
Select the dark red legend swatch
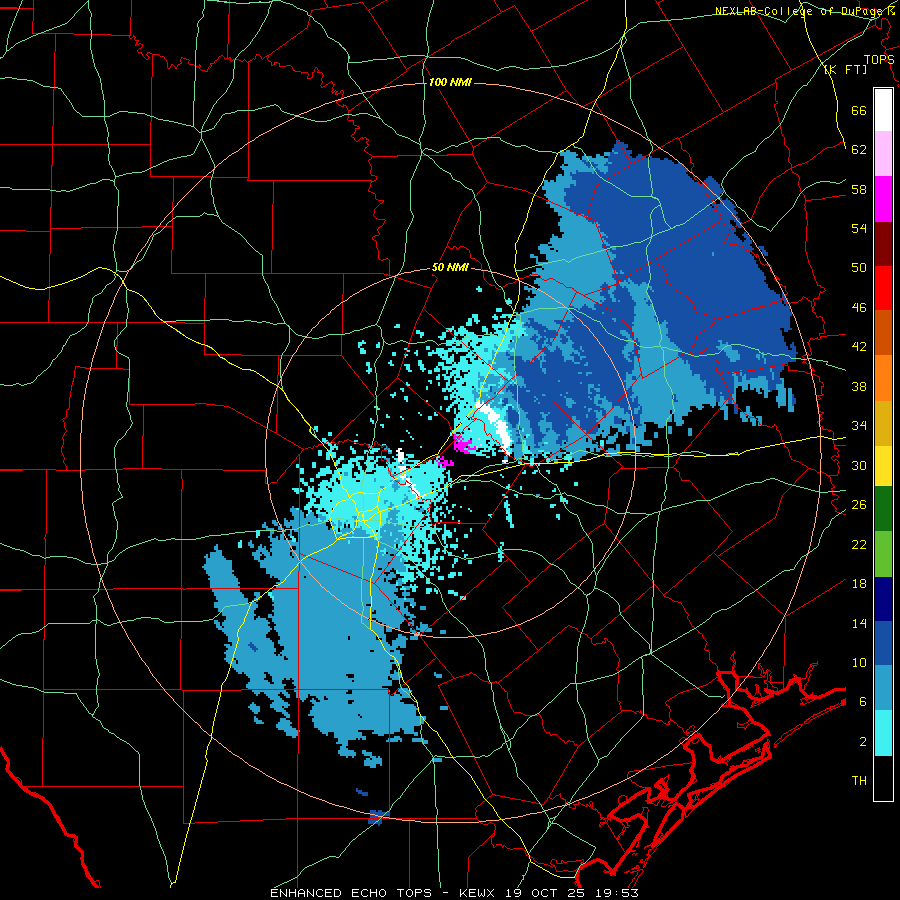(x=883, y=244)
